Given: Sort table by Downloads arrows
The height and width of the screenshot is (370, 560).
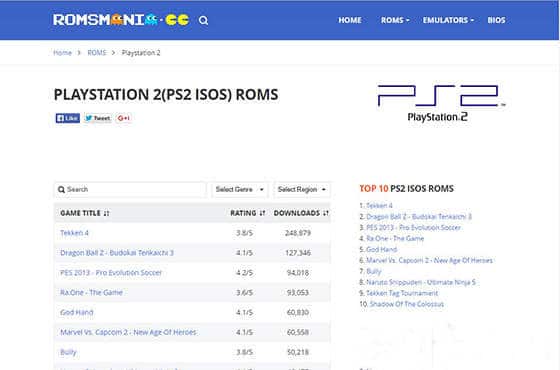Looking at the screenshot, I should pos(325,213).
